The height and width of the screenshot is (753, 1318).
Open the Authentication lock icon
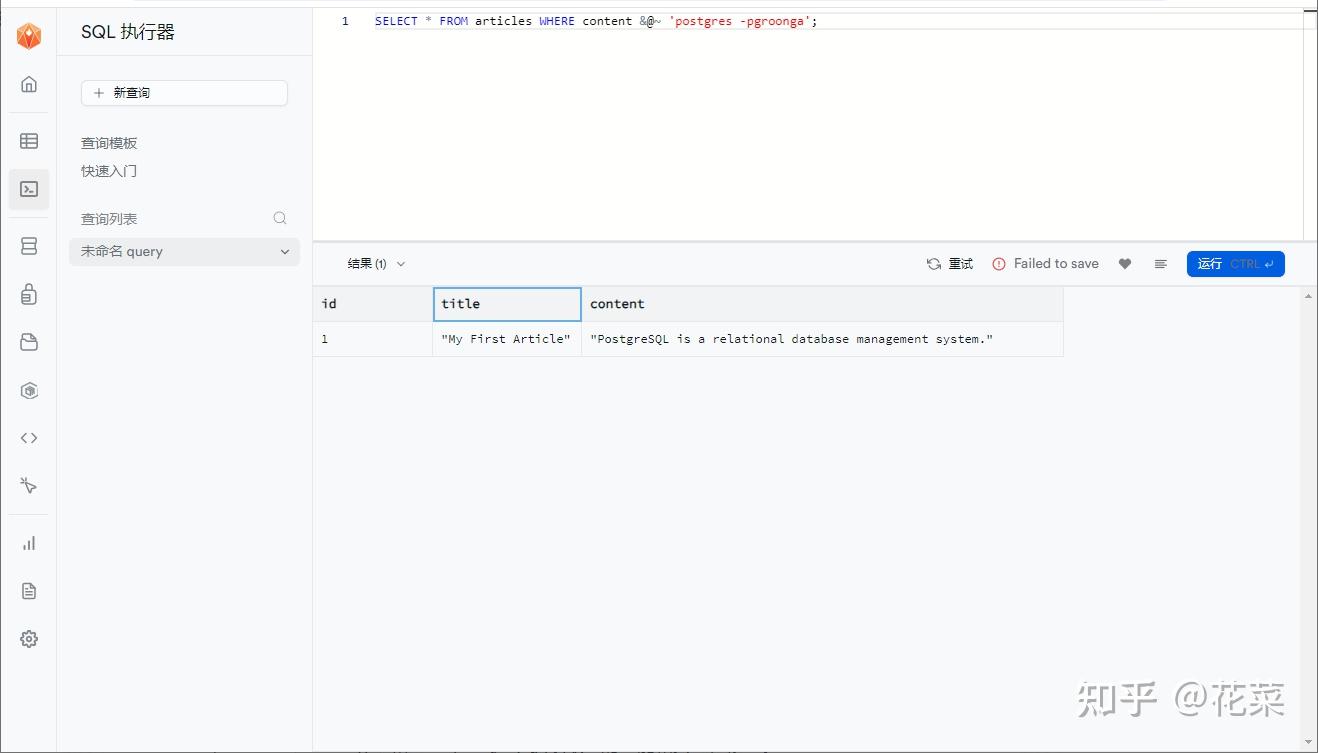[x=29, y=294]
